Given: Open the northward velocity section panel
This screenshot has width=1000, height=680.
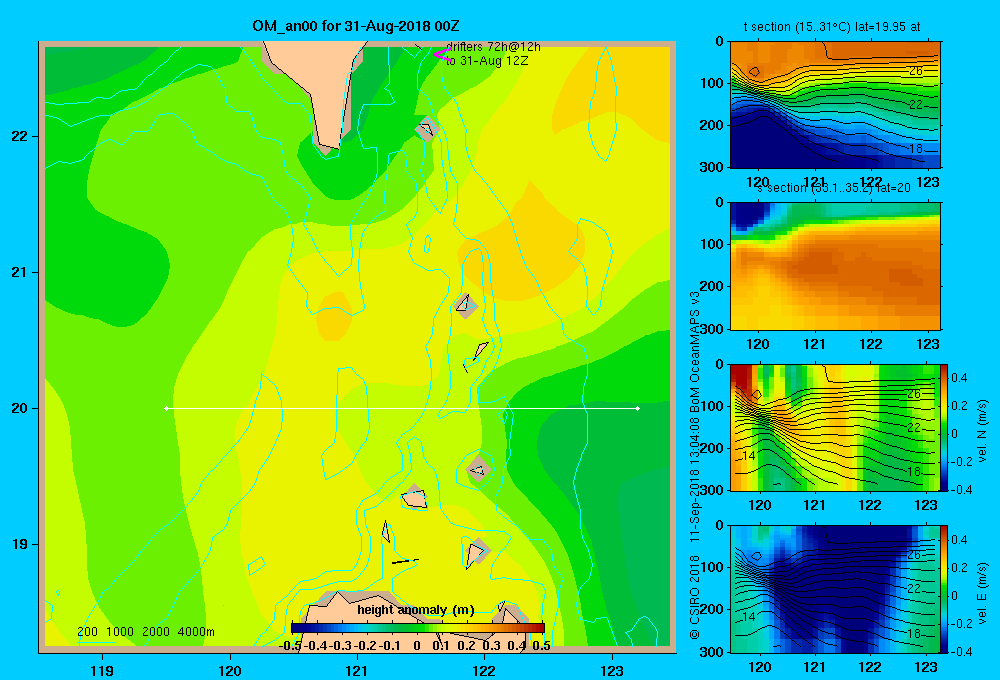Looking at the screenshot, I should click(x=835, y=427).
